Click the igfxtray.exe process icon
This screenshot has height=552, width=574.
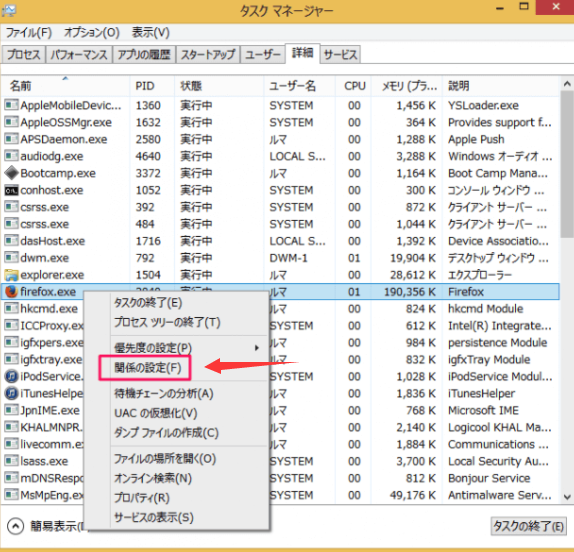(11, 359)
